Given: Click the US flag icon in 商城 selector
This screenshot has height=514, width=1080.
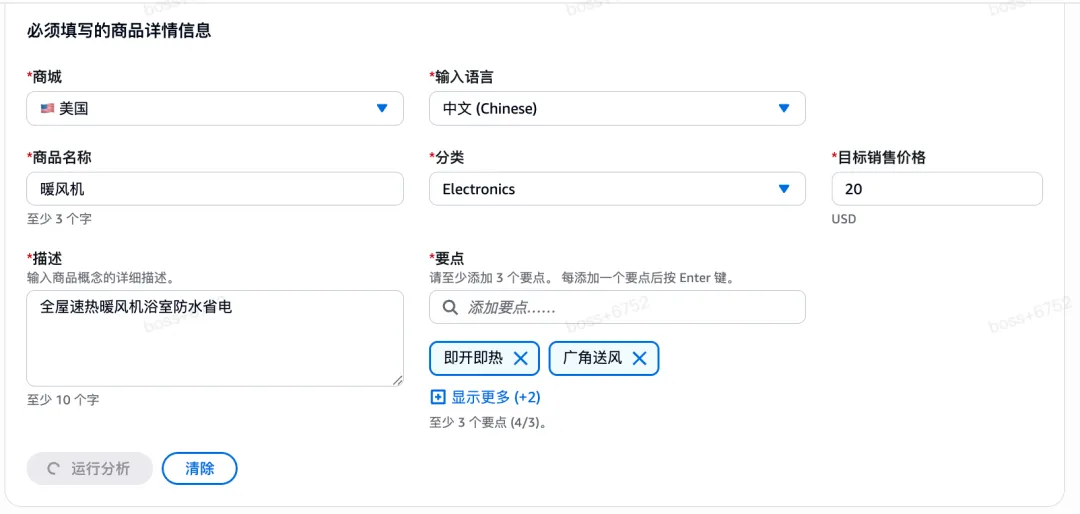Looking at the screenshot, I should pyautogui.click(x=48, y=108).
